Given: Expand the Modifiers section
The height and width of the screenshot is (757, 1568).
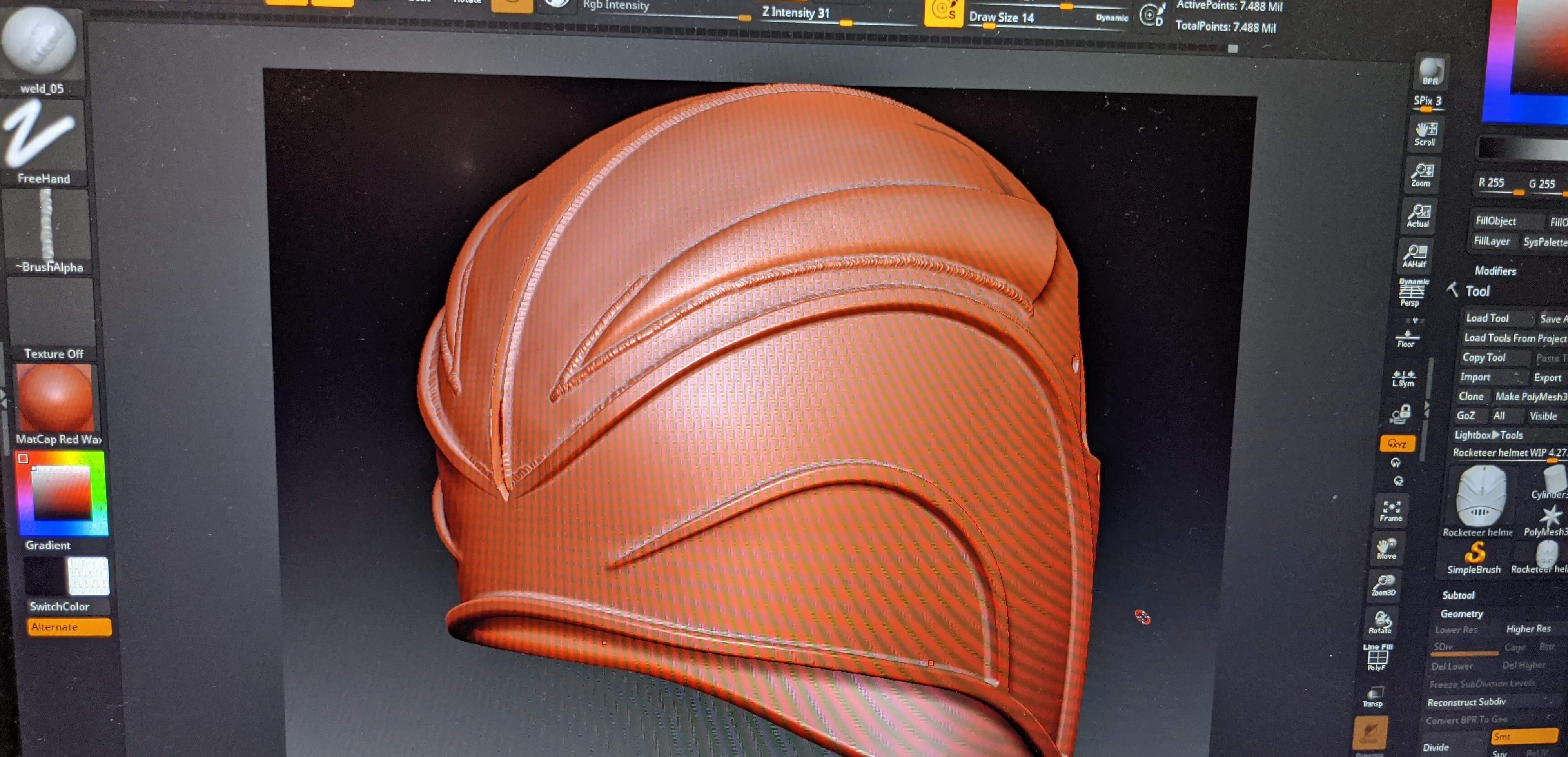Looking at the screenshot, I should point(1495,270).
